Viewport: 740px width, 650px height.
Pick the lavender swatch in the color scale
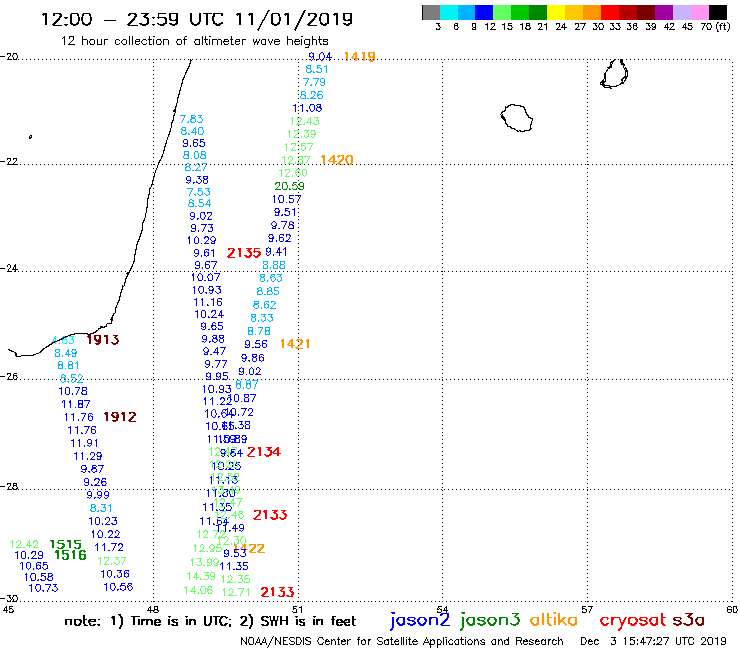pyautogui.click(x=681, y=12)
